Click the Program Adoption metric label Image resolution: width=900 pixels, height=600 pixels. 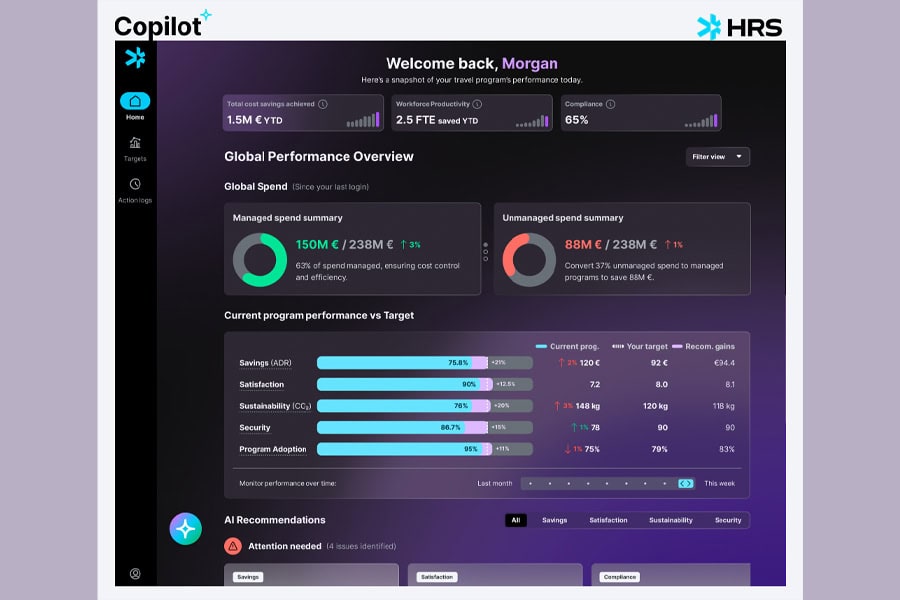(x=273, y=450)
